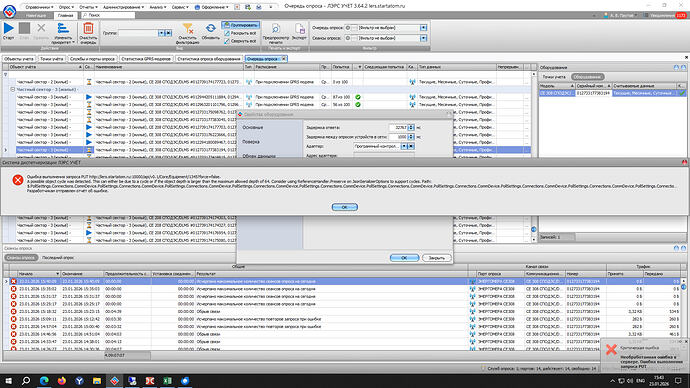This screenshot has width=690, height=388.
Task: Click the taskbar search icon
Action: pyautogui.click(x=26, y=381)
